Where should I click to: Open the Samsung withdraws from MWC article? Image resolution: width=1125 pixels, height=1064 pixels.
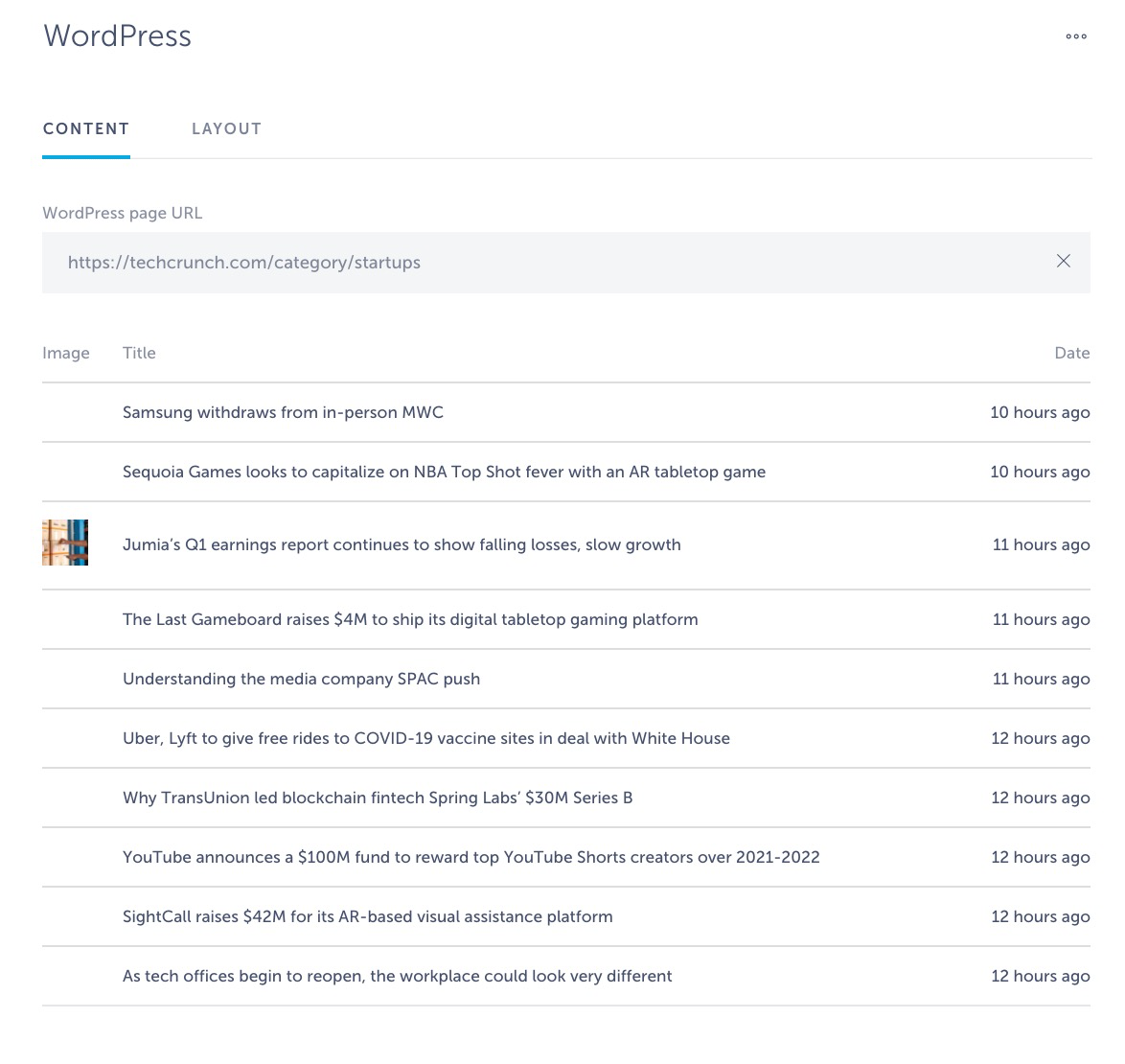coord(283,412)
